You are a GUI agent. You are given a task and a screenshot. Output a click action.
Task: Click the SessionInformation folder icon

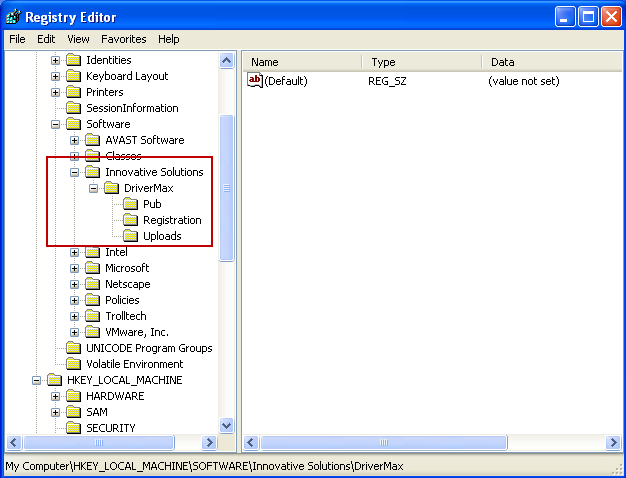(x=73, y=108)
